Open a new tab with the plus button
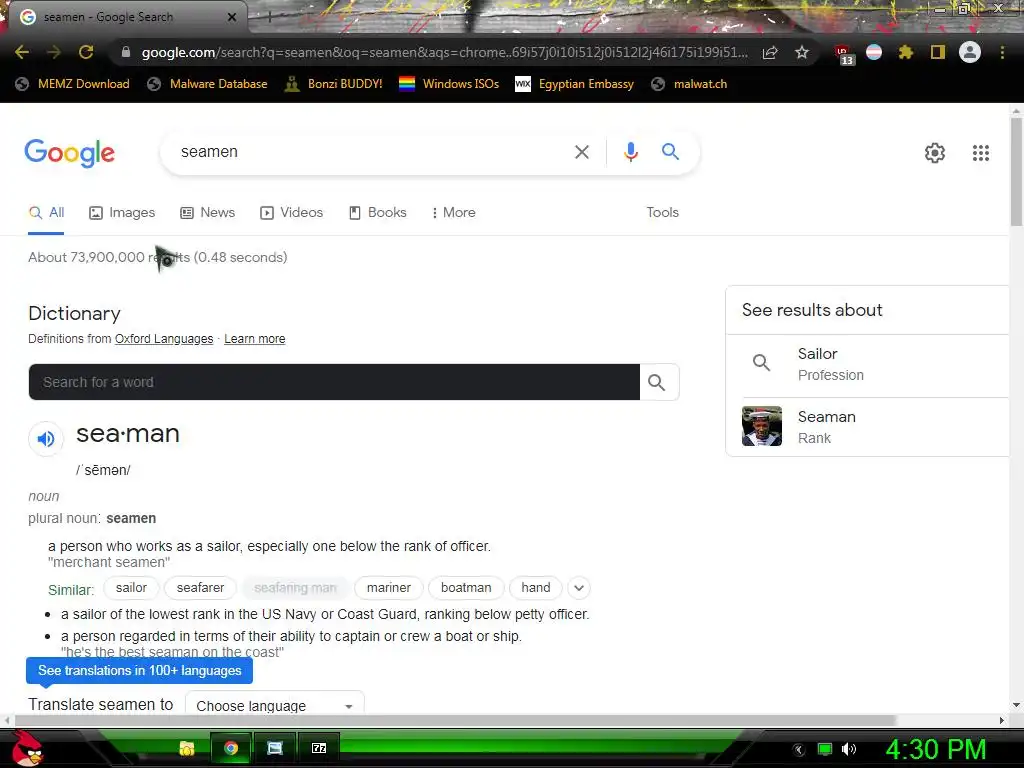Image resolution: width=1024 pixels, height=768 pixels. [269, 18]
